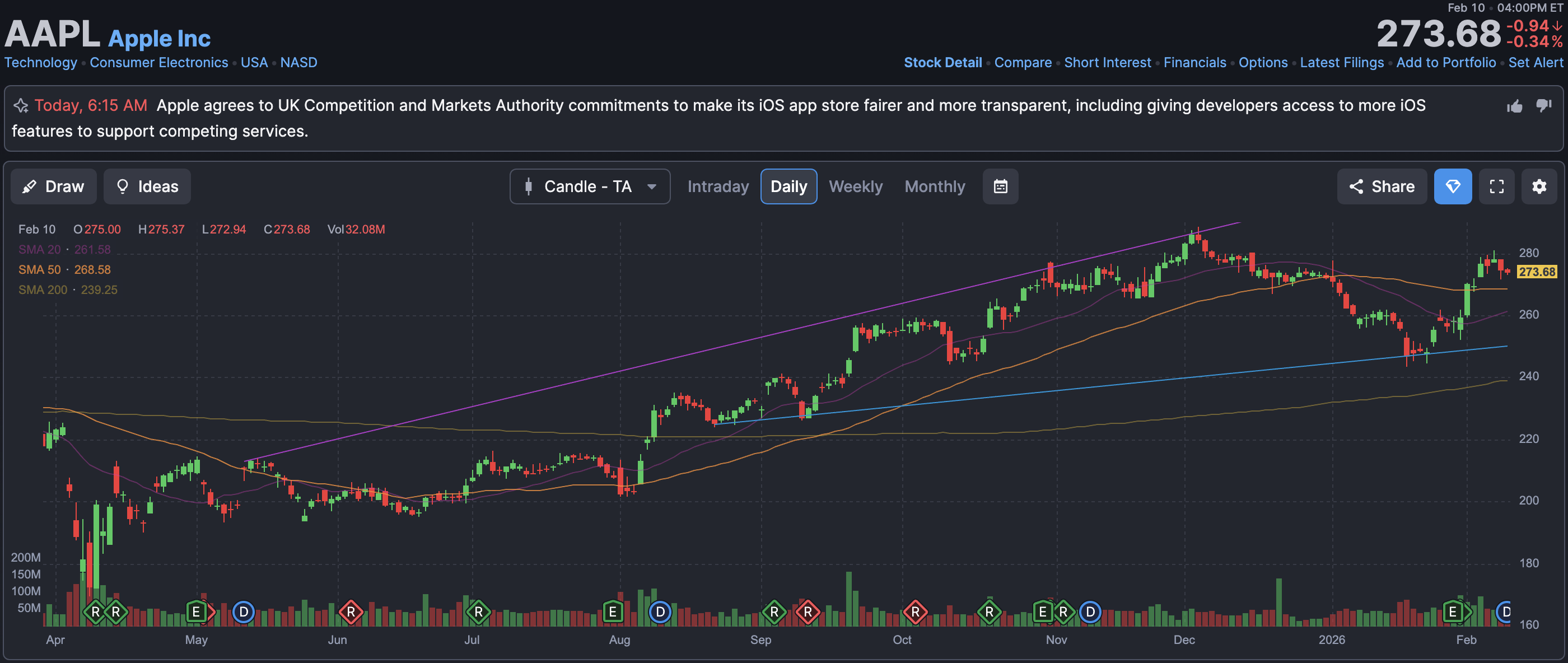
Task: Open the Short Interest link
Action: coord(1107,63)
